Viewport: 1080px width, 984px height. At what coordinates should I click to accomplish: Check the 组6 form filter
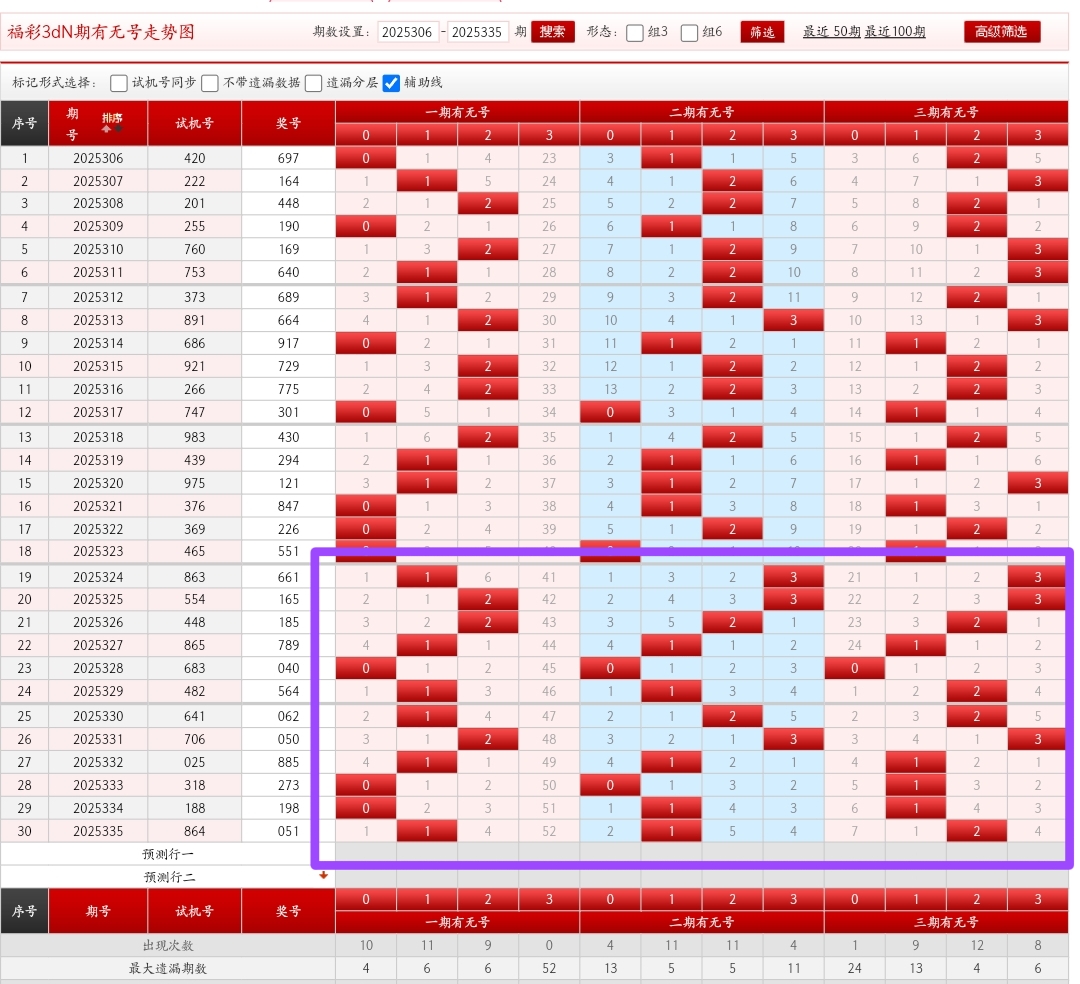click(690, 33)
